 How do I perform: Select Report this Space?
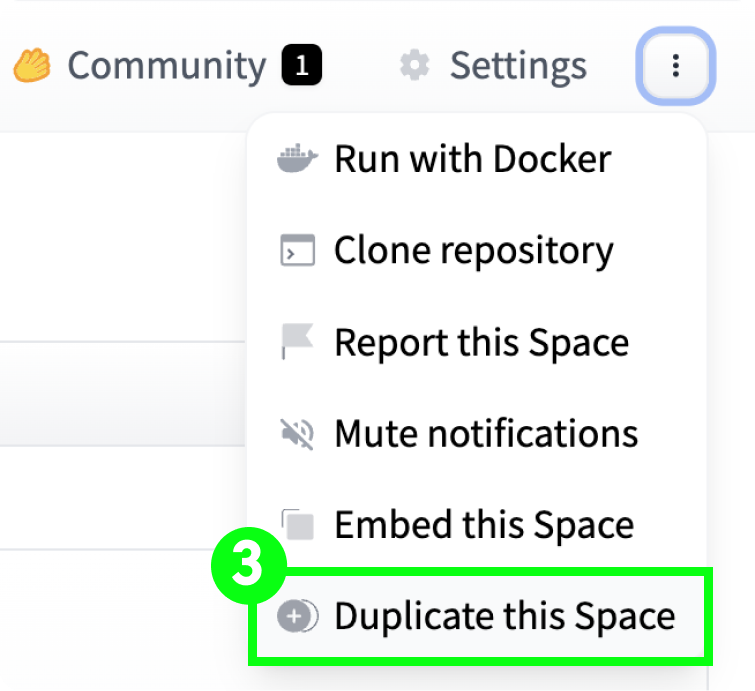tap(481, 343)
